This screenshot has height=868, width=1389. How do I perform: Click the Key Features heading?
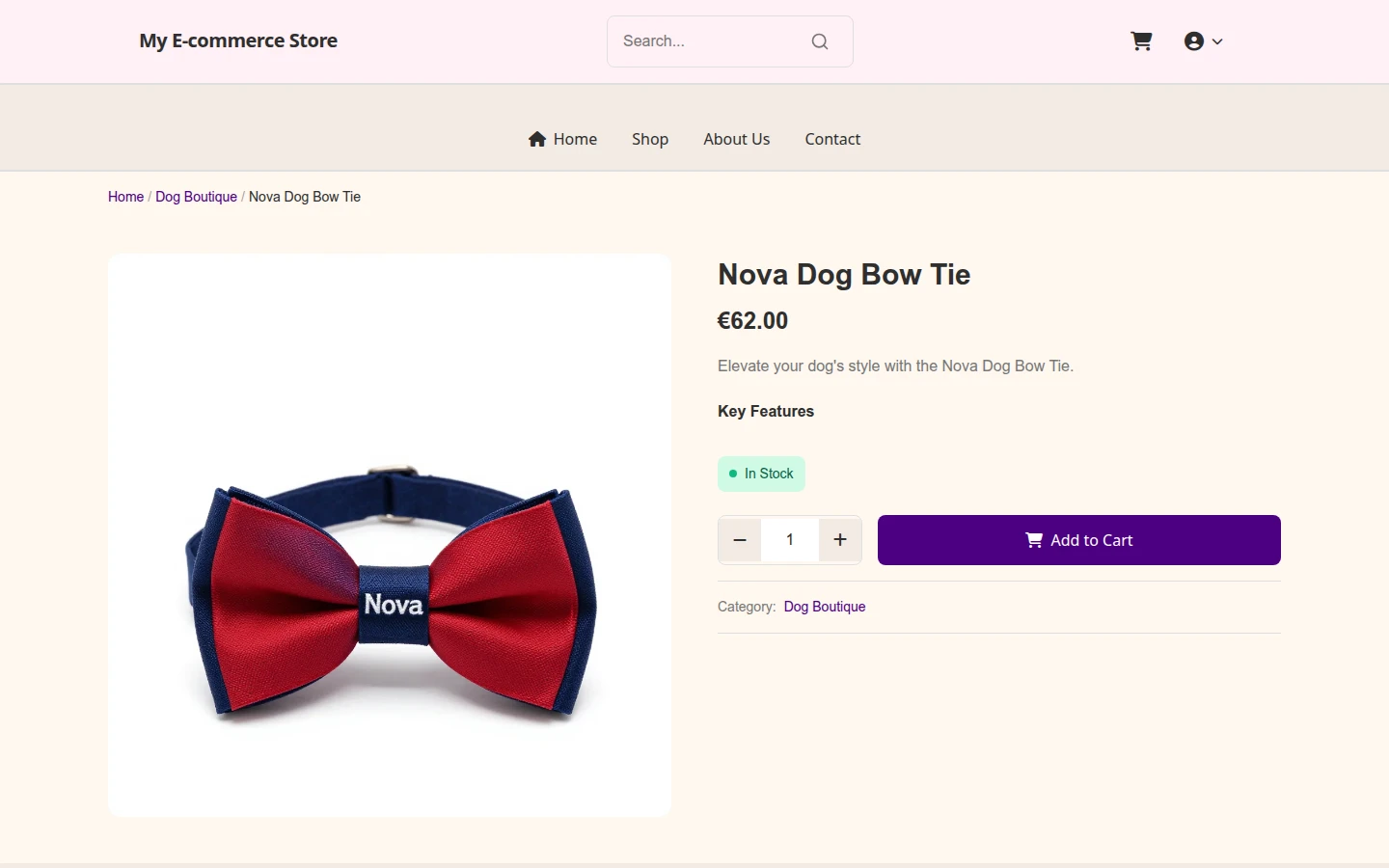point(766,411)
